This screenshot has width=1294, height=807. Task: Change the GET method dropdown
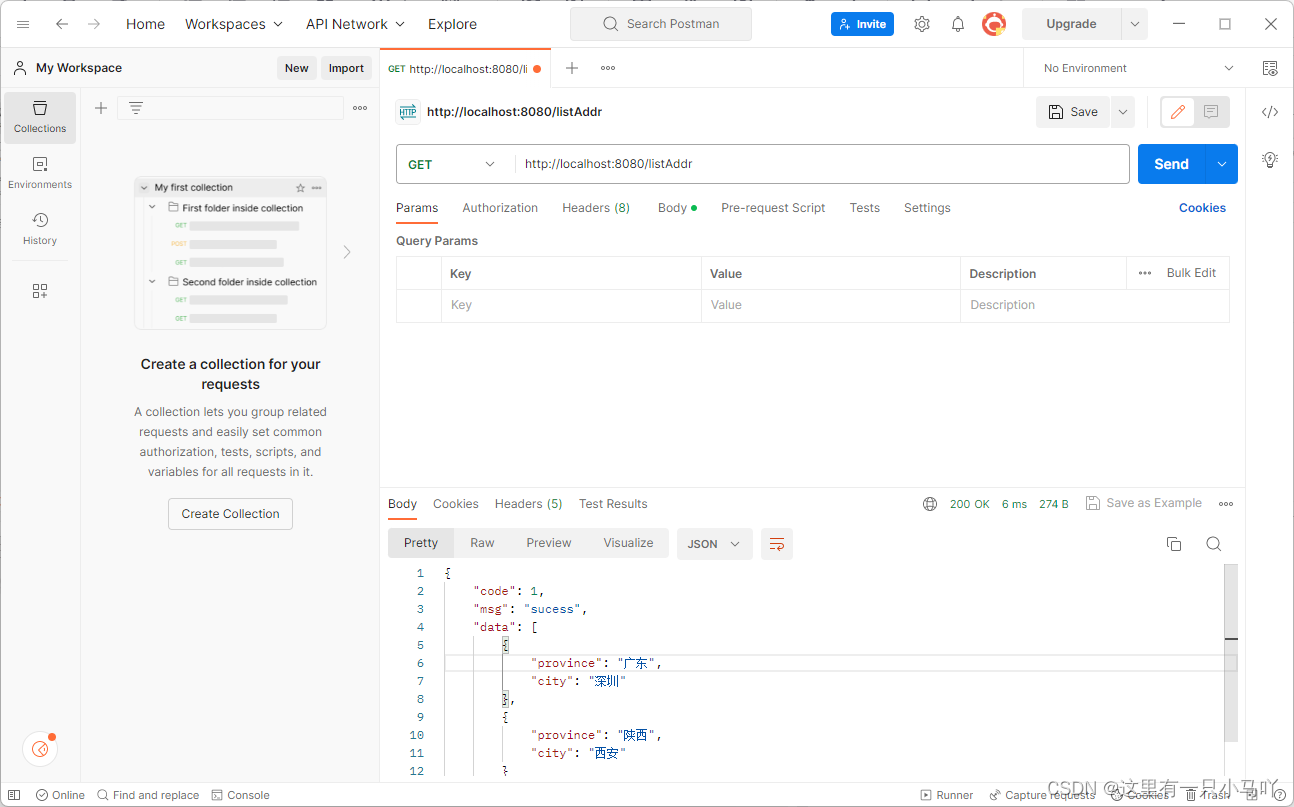[452, 164]
